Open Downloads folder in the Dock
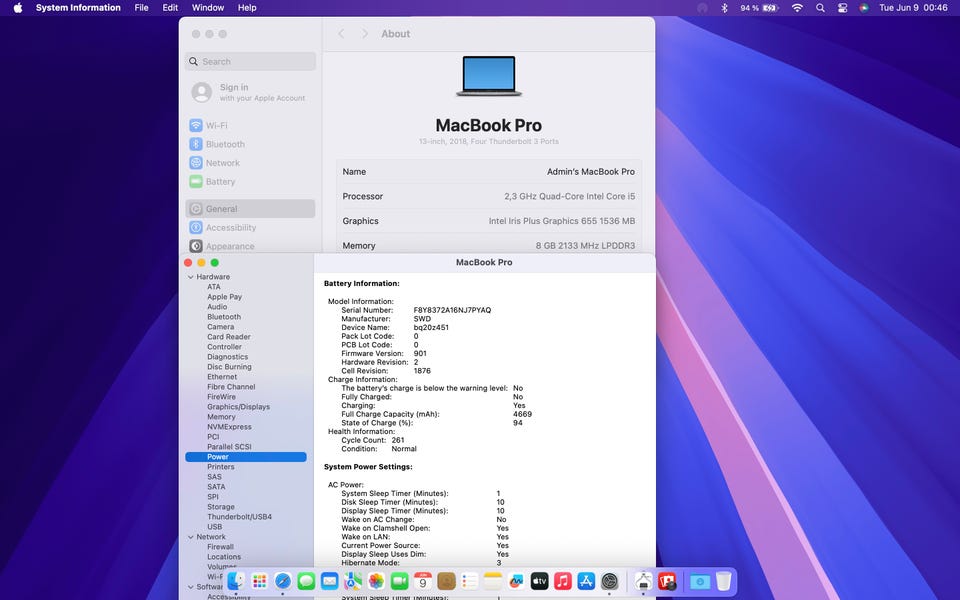The image size is (960, 600). [700, 581]
